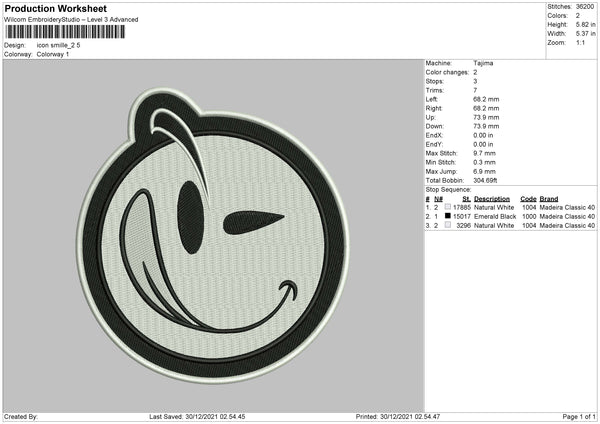Click the 'Trims:' label

click(x=435, y=91)
